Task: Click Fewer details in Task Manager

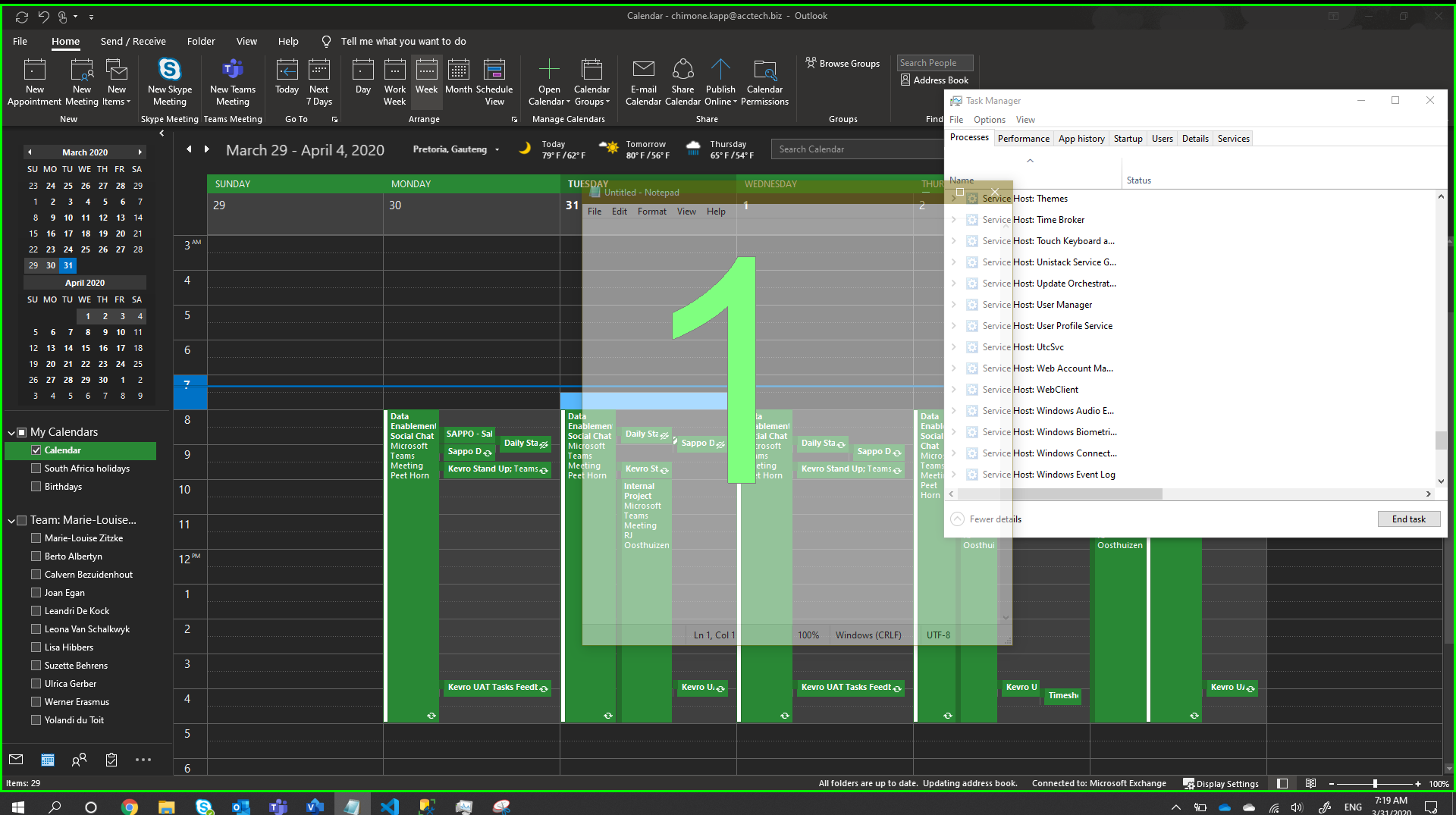Action: coord(987,519)
